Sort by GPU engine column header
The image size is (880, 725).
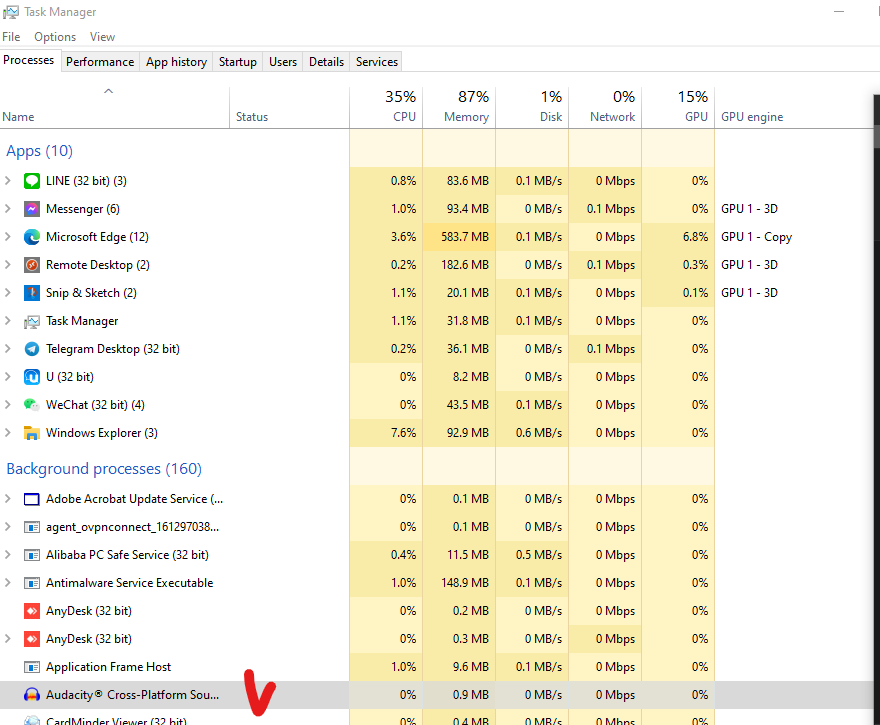pos(794,108)
